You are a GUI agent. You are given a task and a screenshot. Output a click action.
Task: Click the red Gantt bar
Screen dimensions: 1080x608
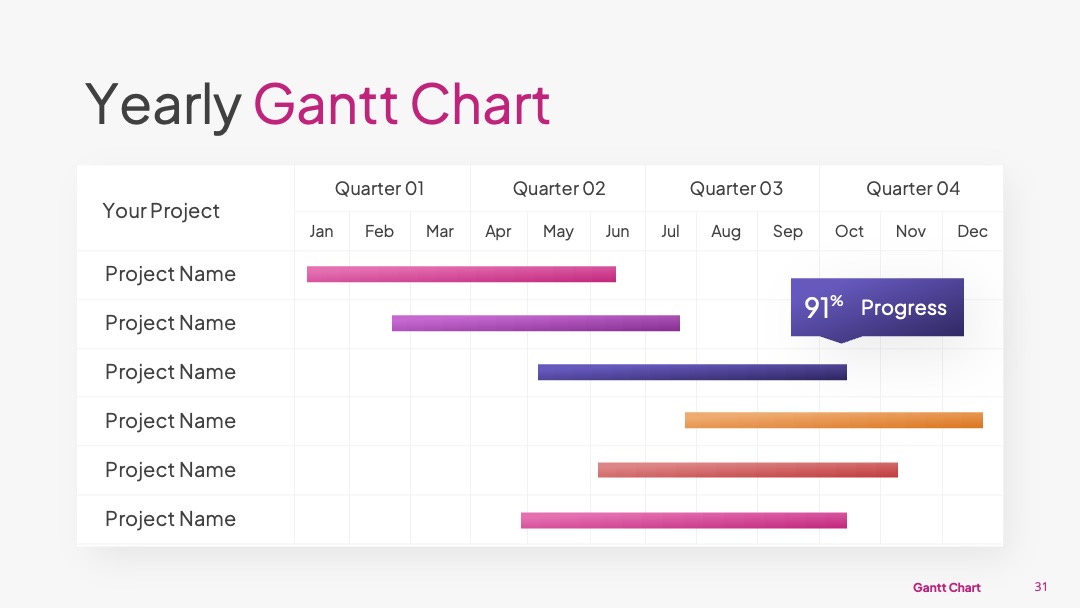pos(748,470)
